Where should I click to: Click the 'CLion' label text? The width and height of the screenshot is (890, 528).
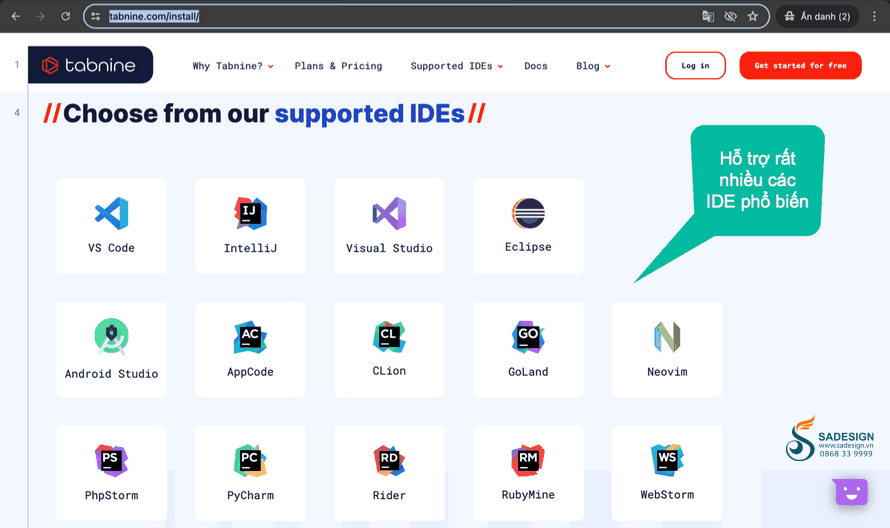coord(389,371)
